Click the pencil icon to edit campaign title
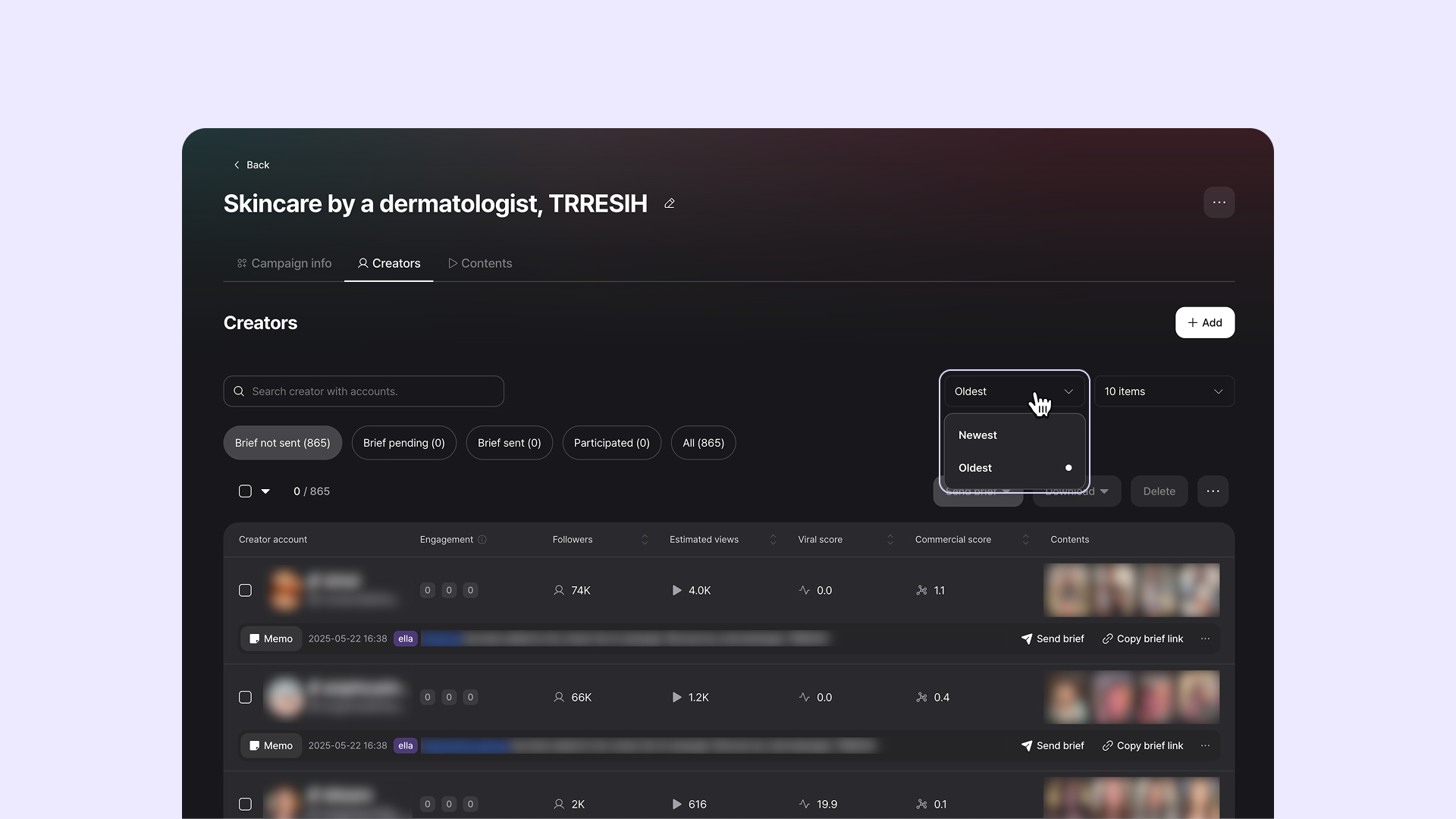The image size is (1456, 819). [x=670, y=203]
